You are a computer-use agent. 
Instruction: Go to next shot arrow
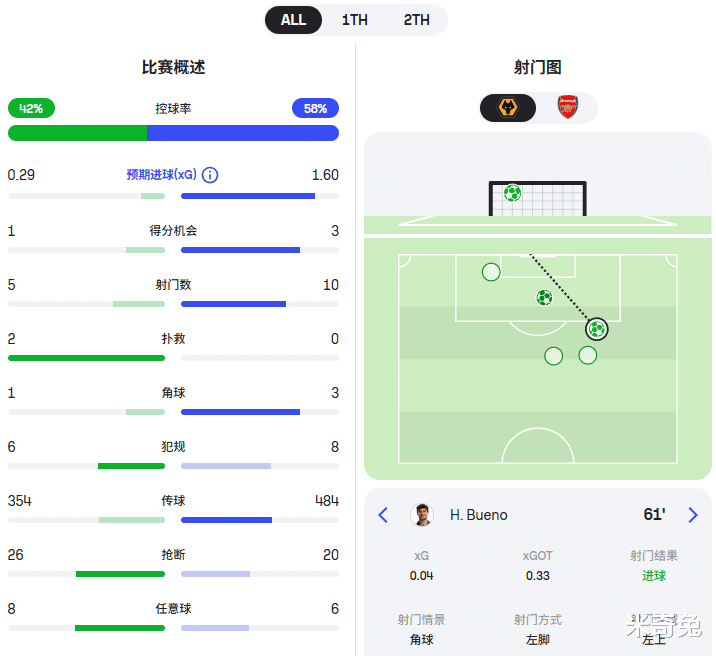click(x=693, y=515)
